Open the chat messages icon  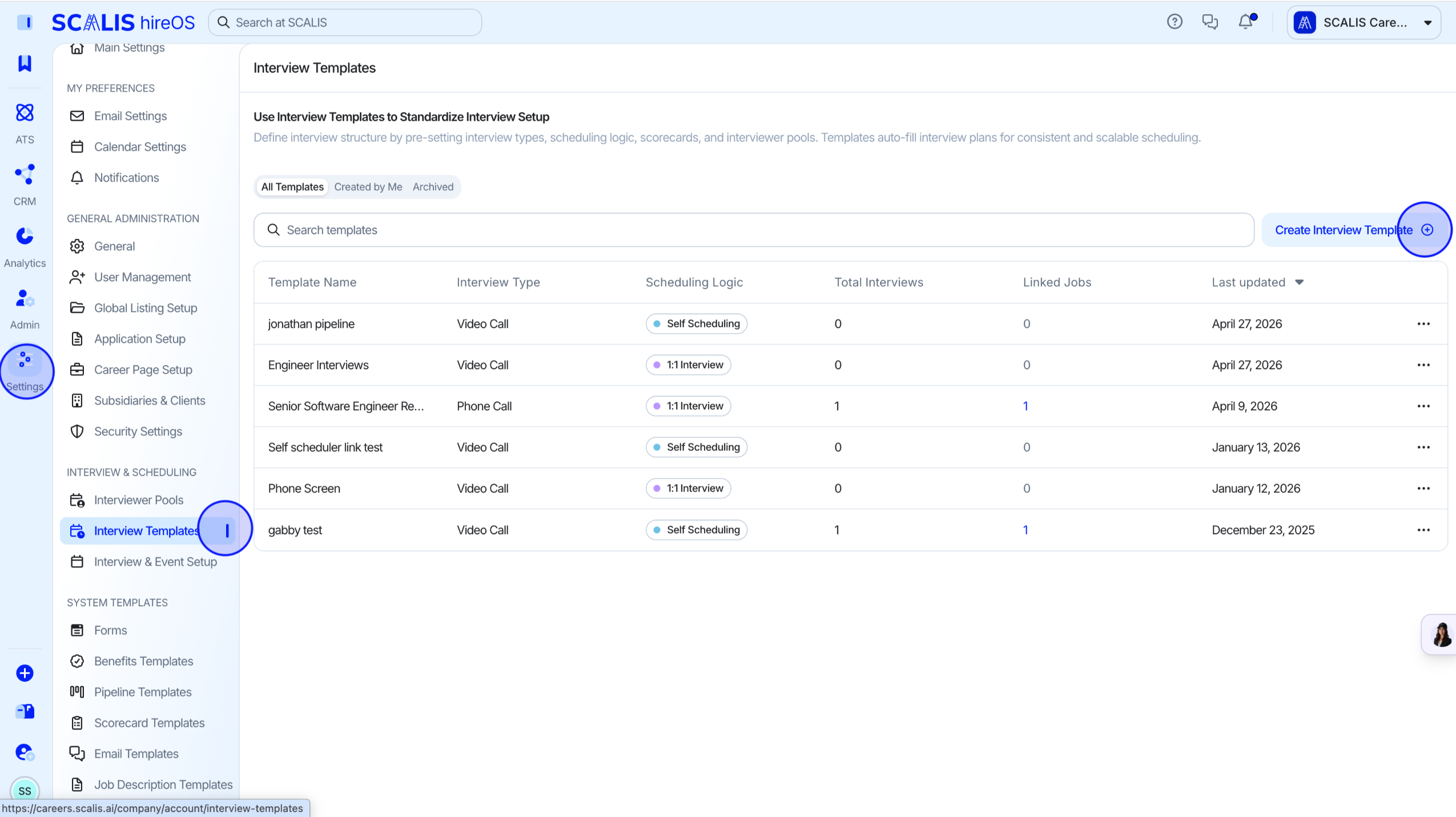[x=1210, y=22]
